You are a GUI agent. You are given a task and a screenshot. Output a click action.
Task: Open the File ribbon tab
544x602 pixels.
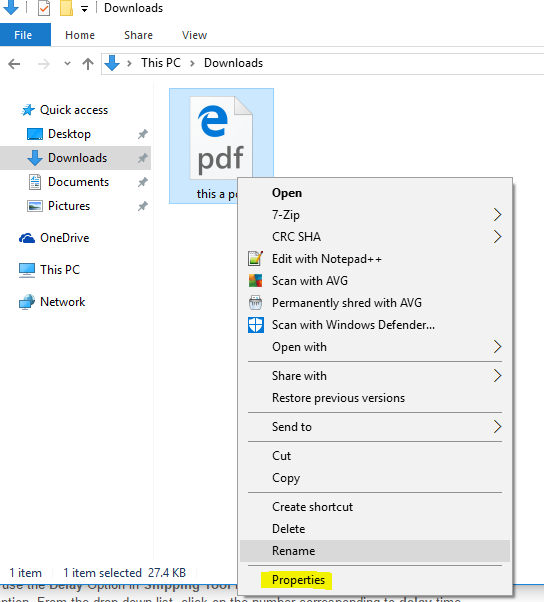pyautogui.click(x=25, y=35)
